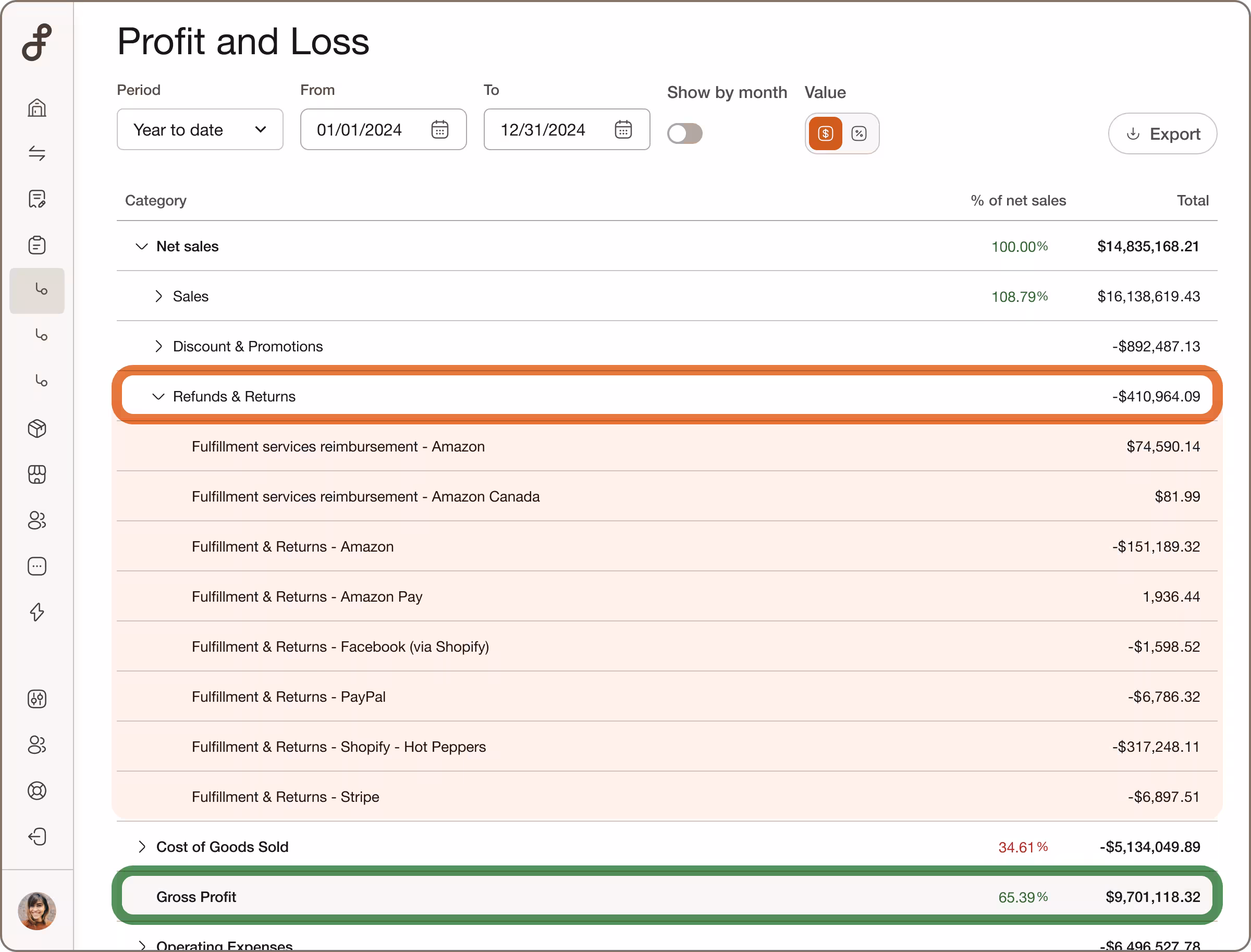Expand the Sales row
The width and height of the screenshot is (1251, 952).
pyautogui.click(x=158, y=296)
